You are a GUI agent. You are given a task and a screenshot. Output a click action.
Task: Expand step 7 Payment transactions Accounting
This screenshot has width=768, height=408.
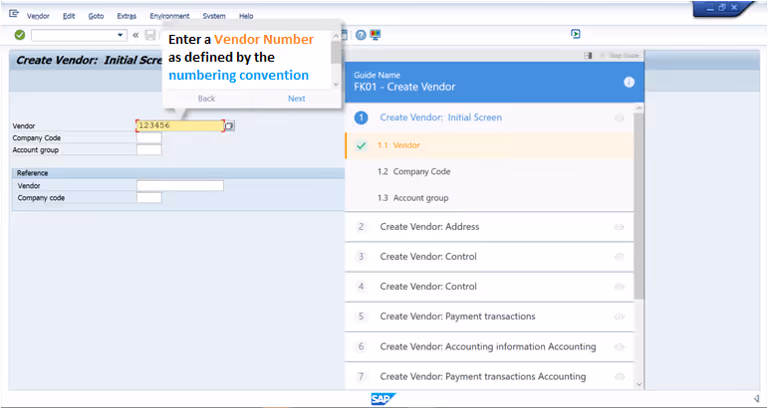point(489,377)
